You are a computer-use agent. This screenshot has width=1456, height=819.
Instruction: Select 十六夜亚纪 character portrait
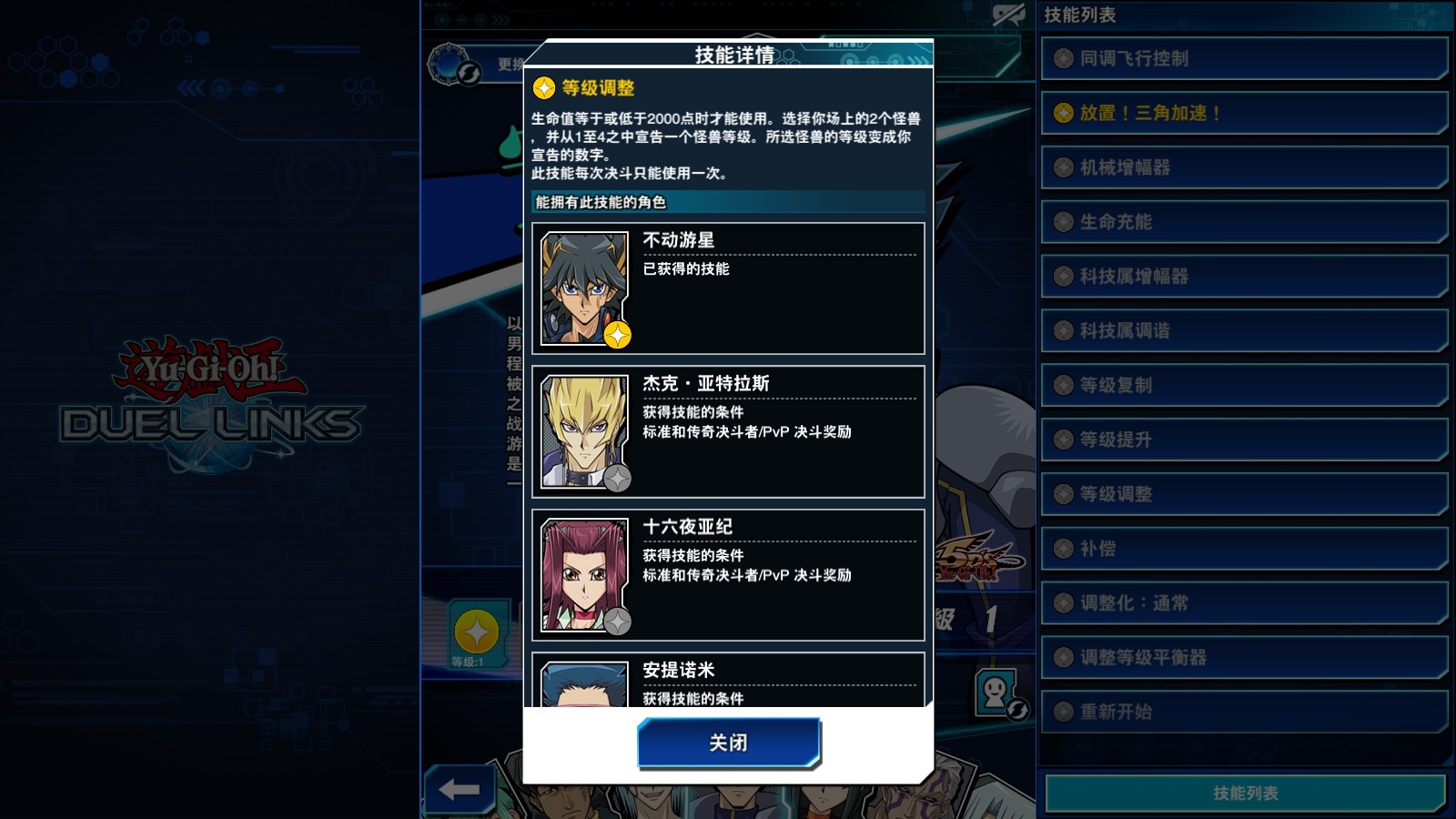[x=584, y=575]
